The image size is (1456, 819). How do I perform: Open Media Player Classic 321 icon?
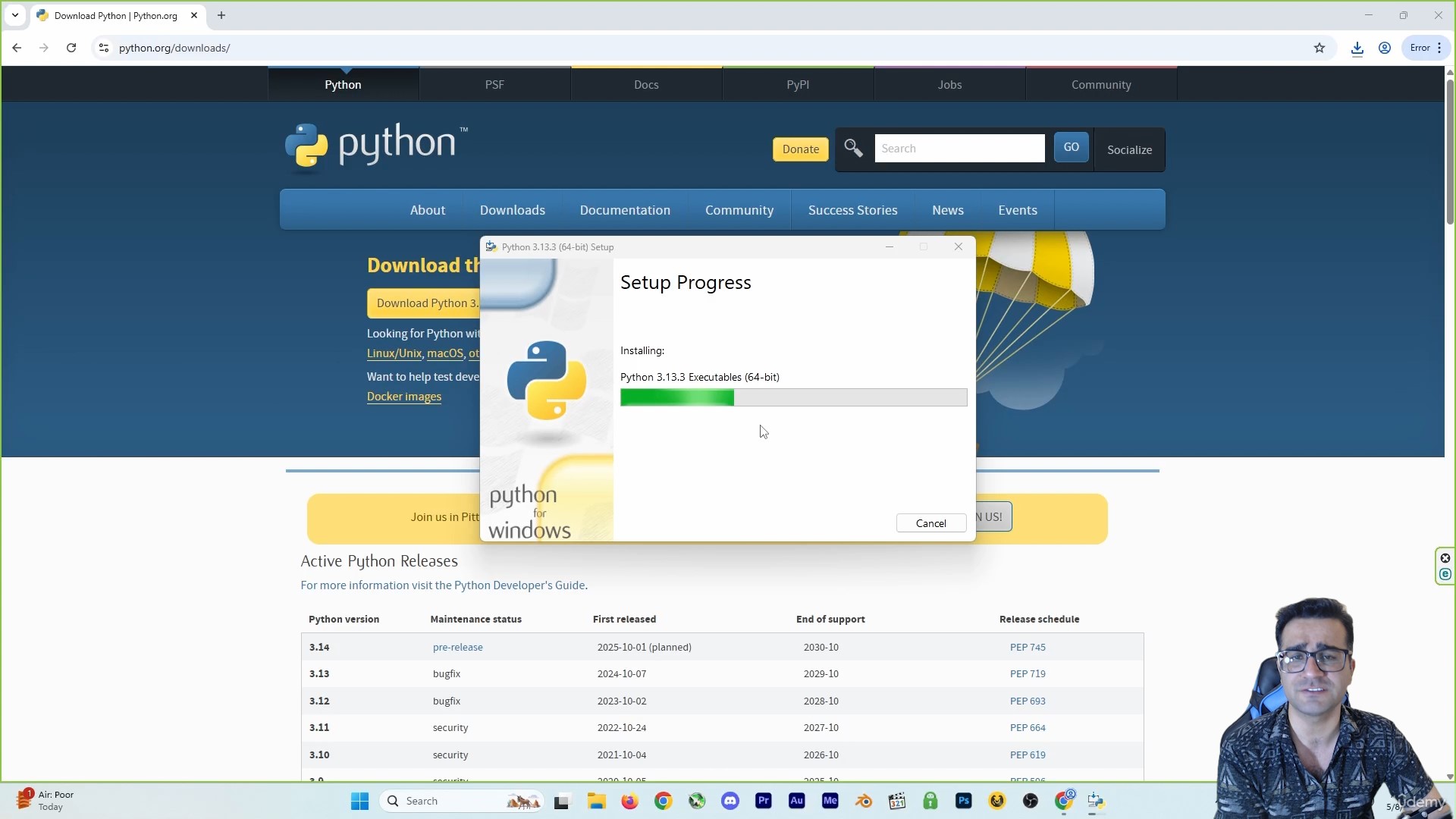[896, 801]
